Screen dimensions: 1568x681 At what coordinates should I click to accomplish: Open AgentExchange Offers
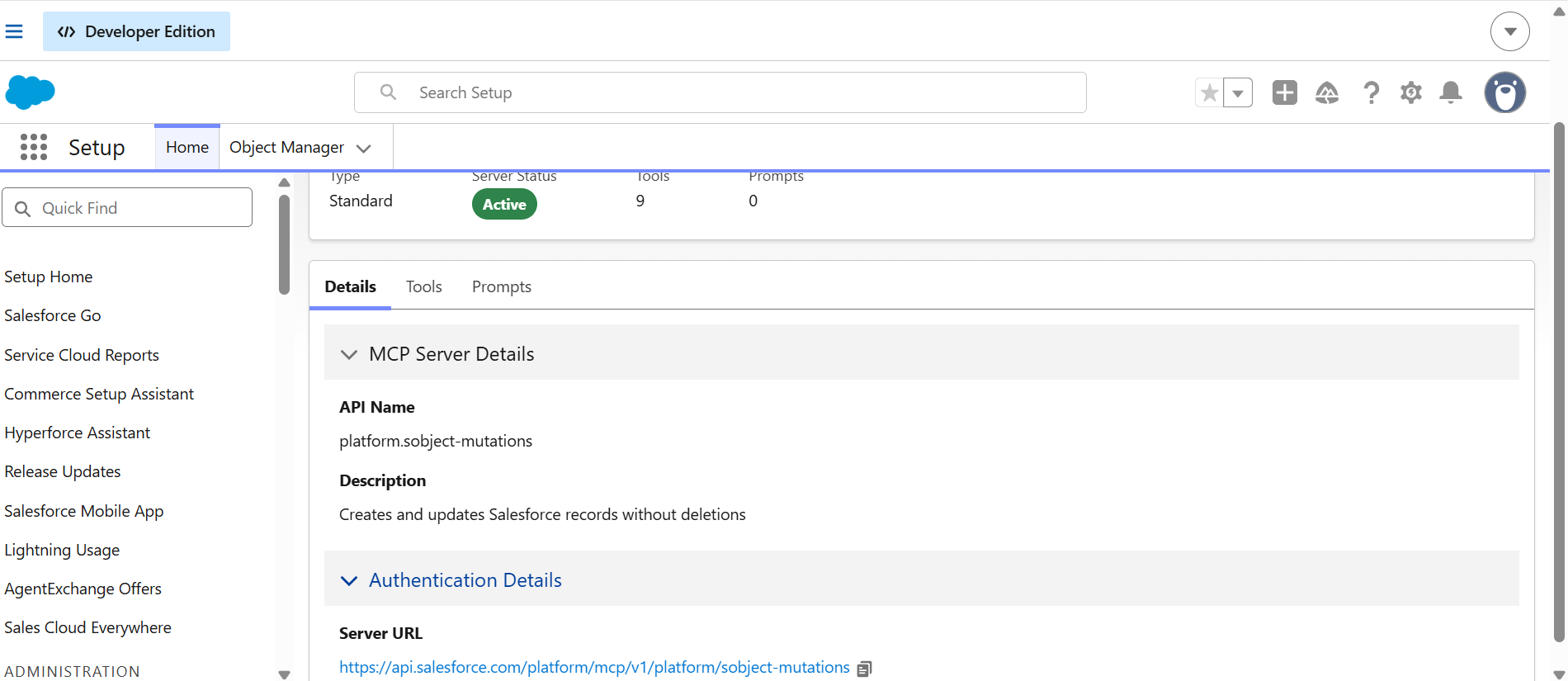(x=83, y=589)
